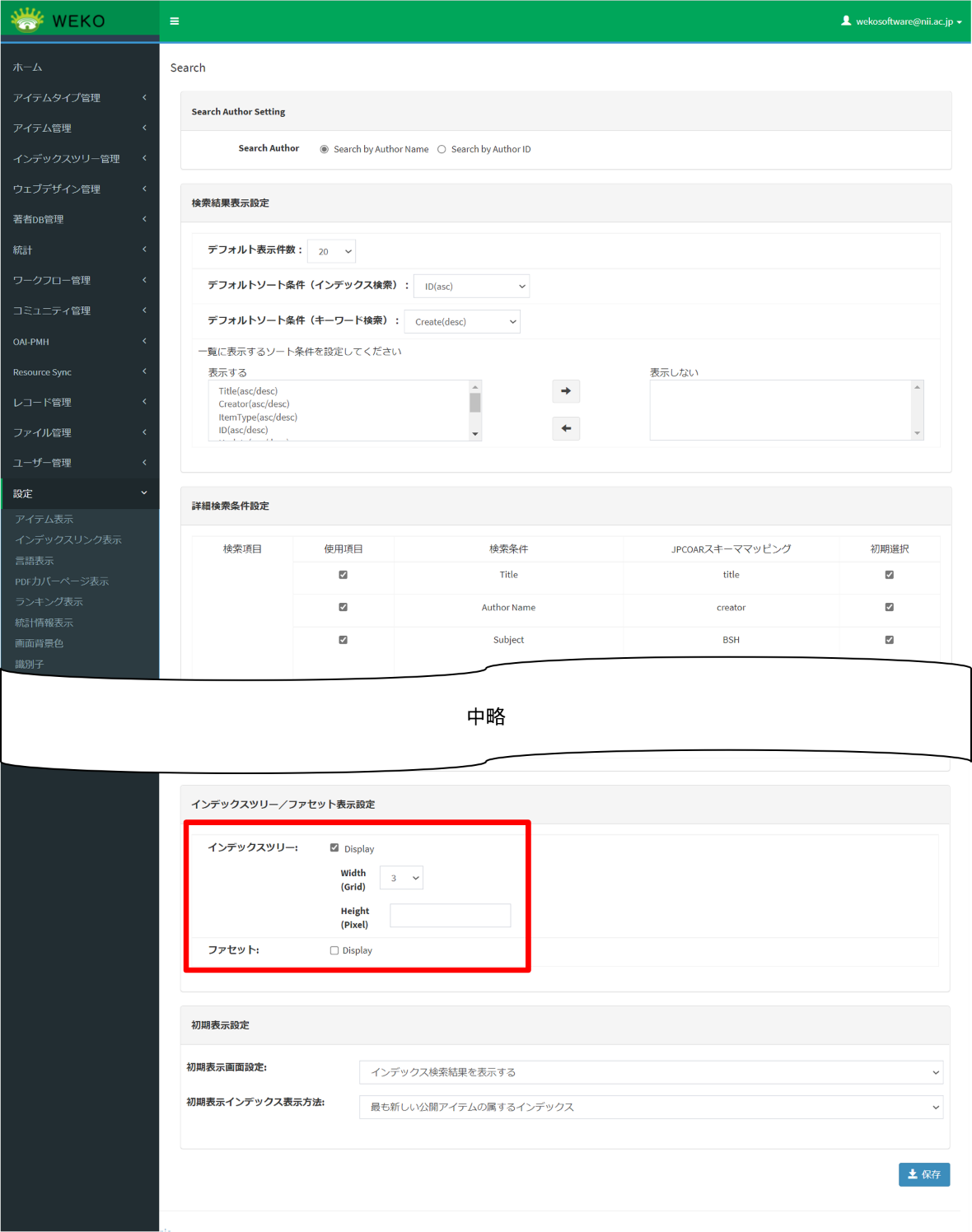This screenshot has height=1232, width=972.
Task: Enable the ファセット Display checkbox
Action: 334,950
